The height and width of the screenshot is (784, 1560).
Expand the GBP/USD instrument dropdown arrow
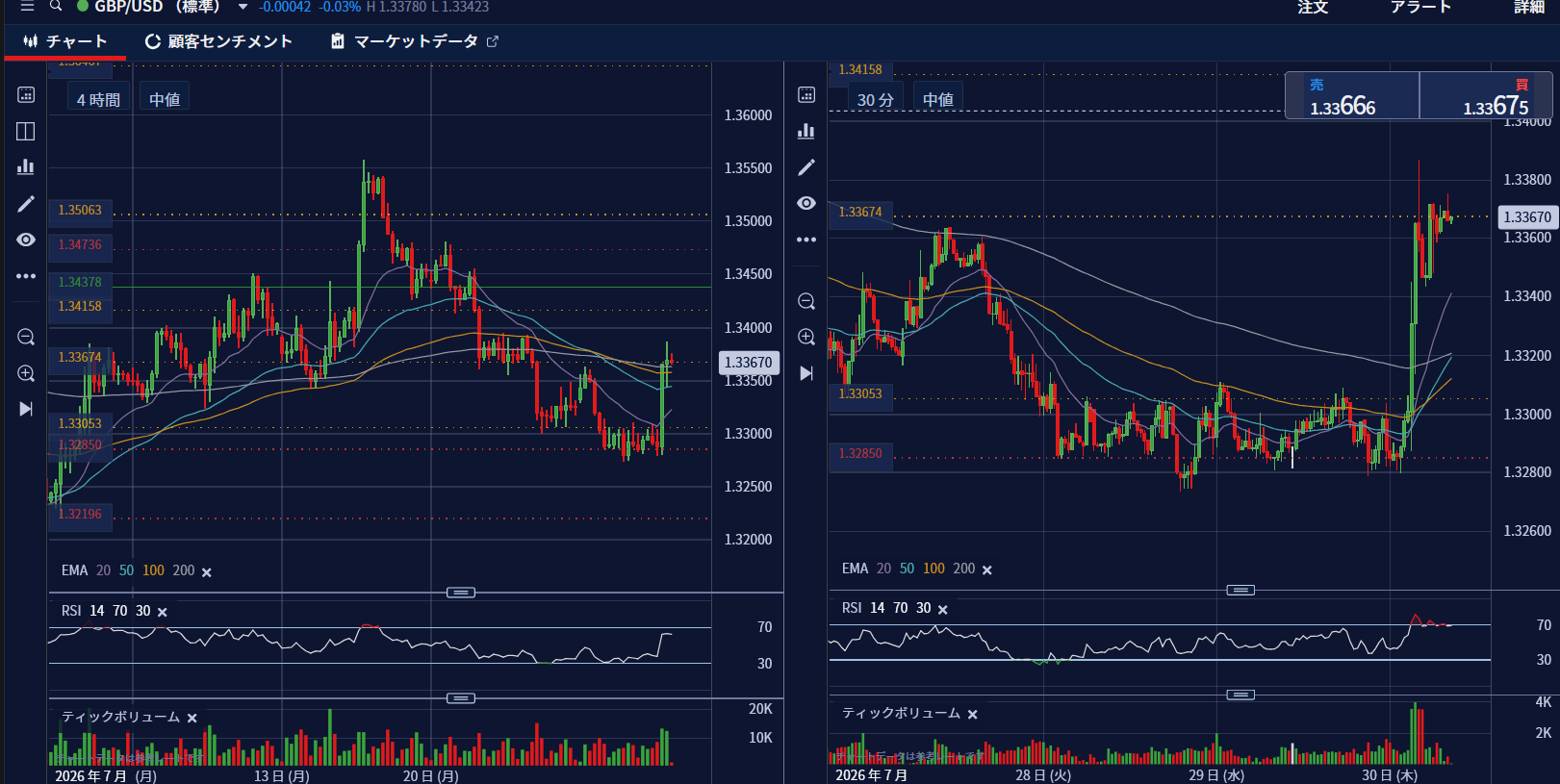click(x=243, y=7)
